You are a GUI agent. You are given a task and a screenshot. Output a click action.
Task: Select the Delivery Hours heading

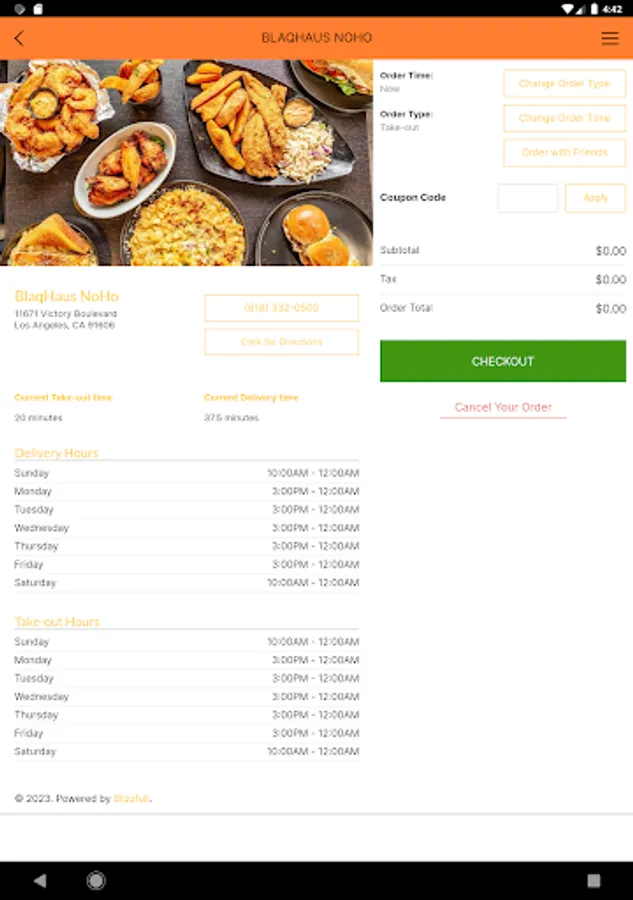(56, 453)
